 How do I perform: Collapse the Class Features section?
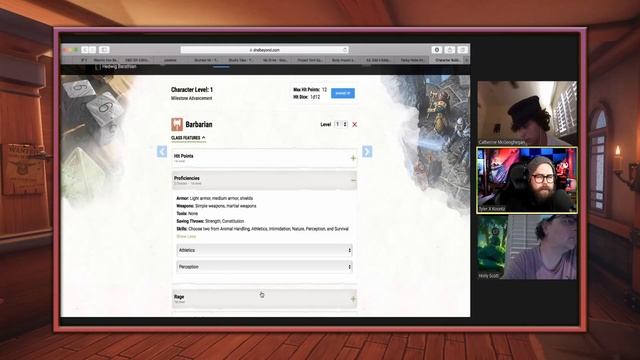click(x=188, y=138)
